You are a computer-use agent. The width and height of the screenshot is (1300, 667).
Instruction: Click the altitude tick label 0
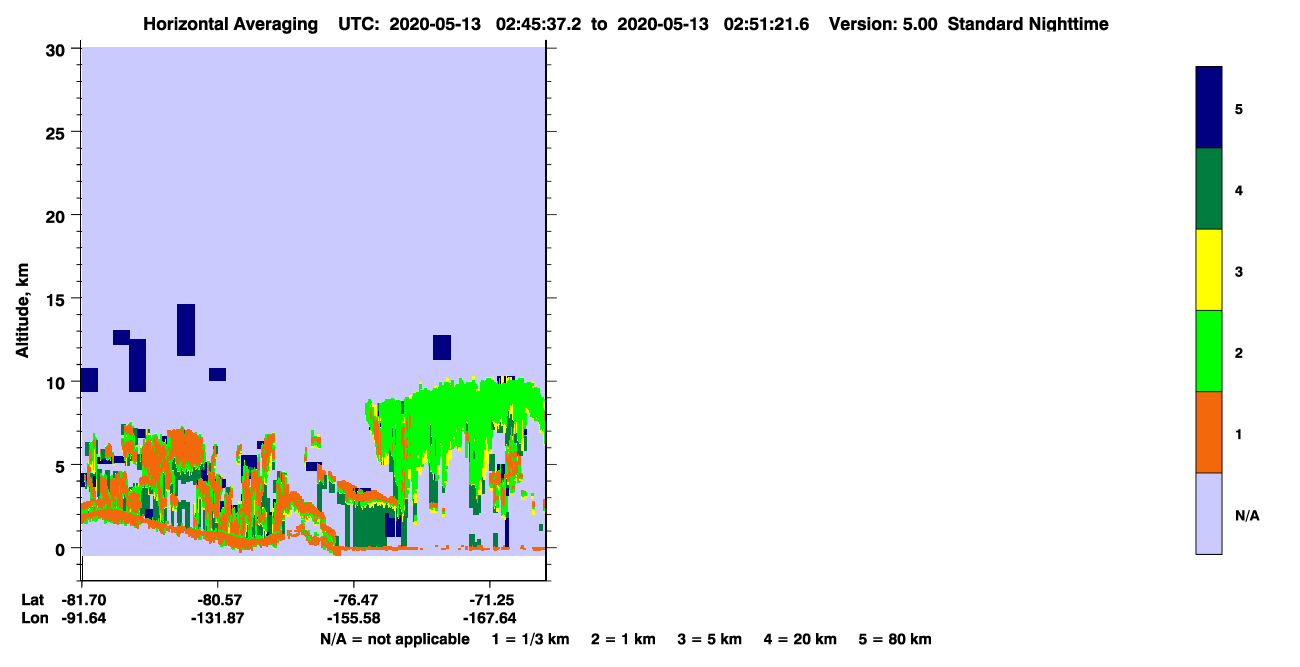pos(62,549)
